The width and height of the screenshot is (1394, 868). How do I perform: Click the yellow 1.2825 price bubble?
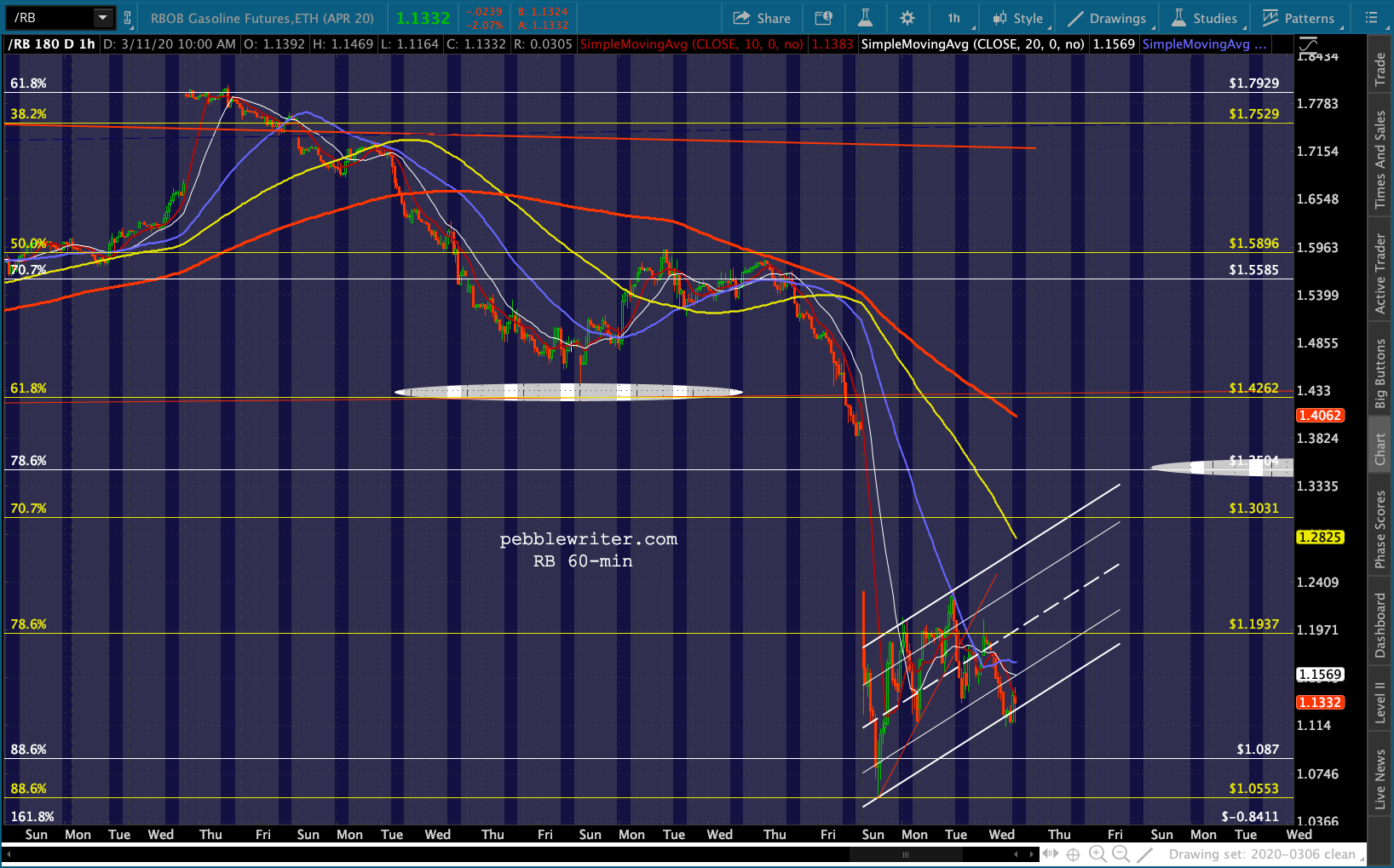click(x=1320, y=537)
